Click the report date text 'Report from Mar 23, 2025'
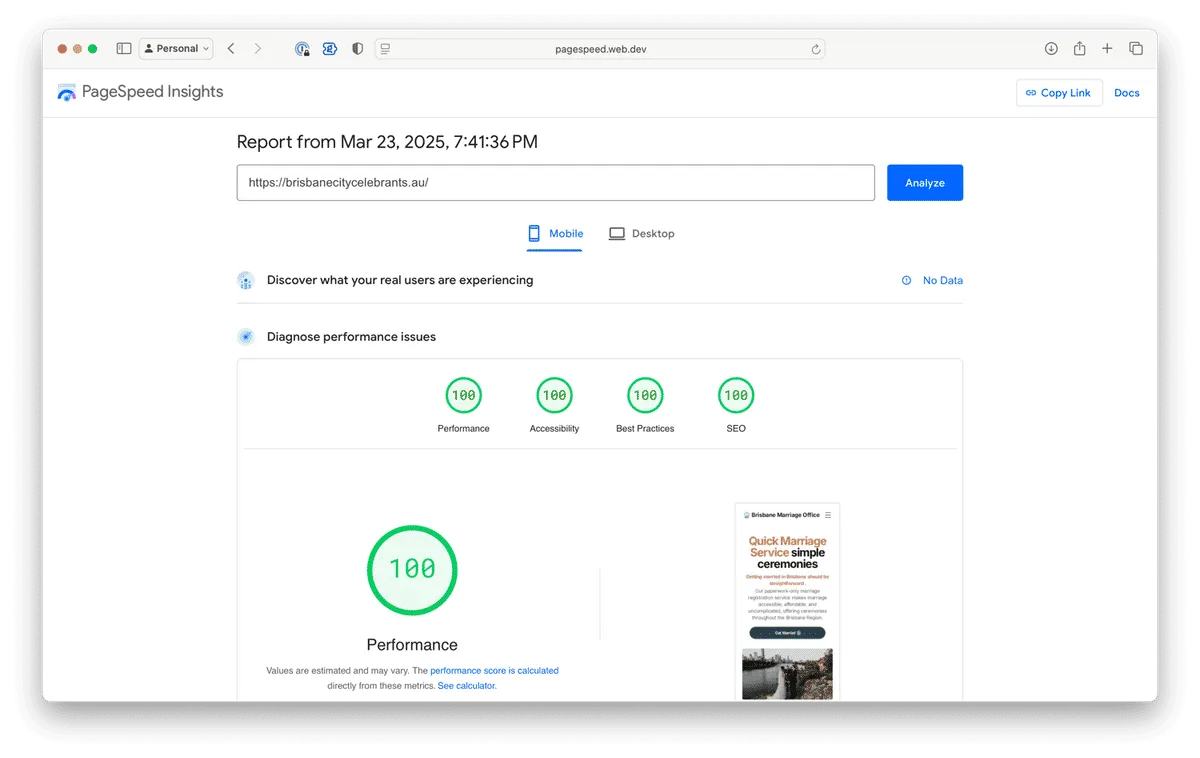Viewport: 1200px width, 758px height. 387,142
